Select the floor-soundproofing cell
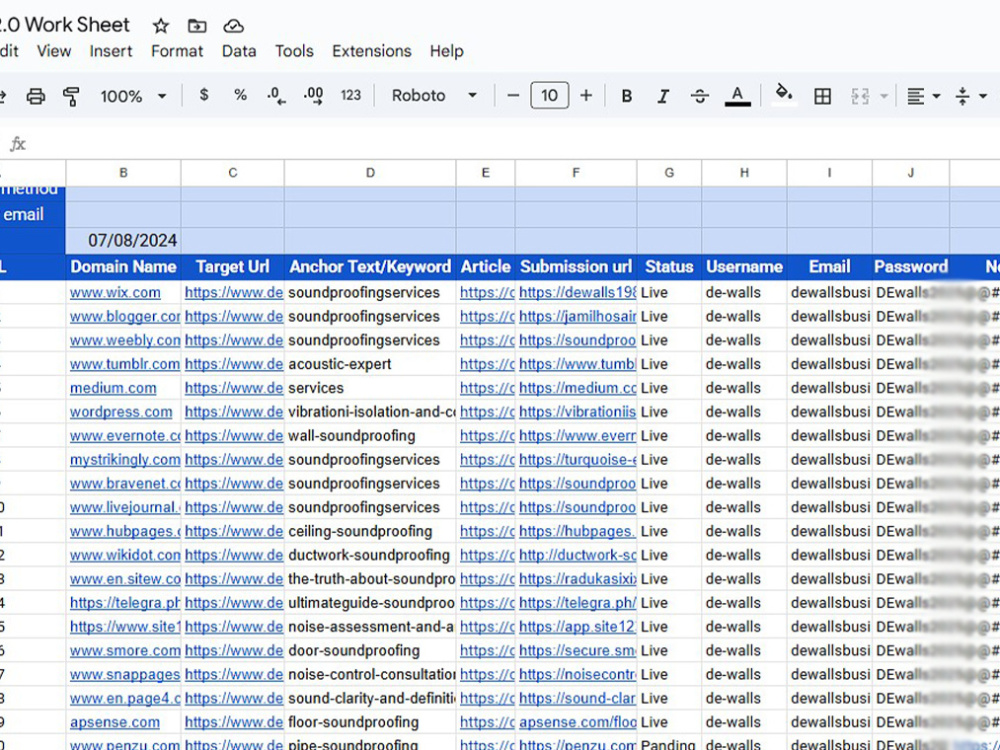 click(x=370, y=723)
